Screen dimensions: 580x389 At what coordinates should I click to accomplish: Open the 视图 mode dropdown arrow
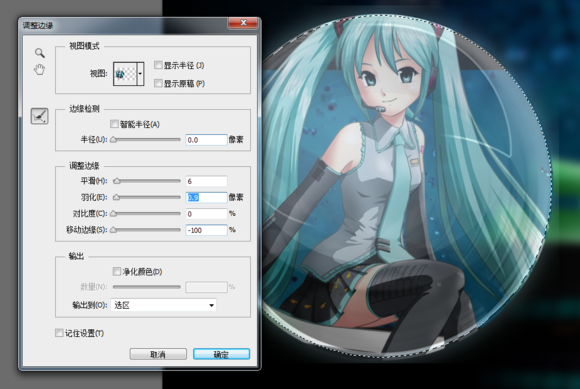pyautogui.click(x=140, y=74)
